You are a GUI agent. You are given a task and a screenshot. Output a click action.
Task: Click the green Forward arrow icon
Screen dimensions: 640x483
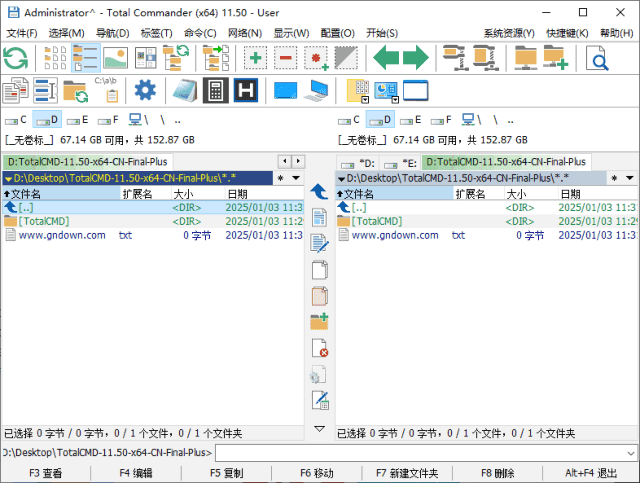click(415, 58)
